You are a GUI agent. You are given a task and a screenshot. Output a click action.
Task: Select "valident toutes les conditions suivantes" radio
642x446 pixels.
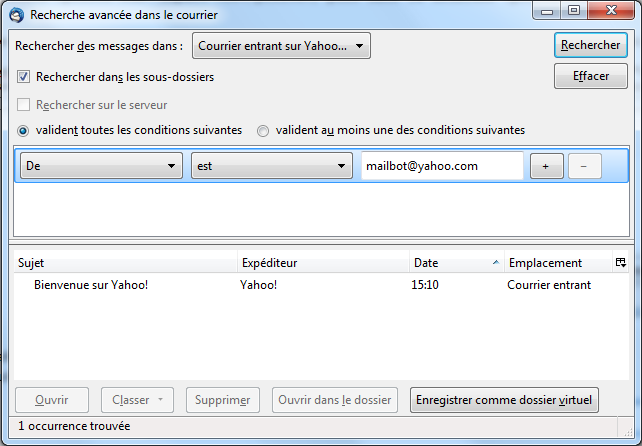point(23,131)
